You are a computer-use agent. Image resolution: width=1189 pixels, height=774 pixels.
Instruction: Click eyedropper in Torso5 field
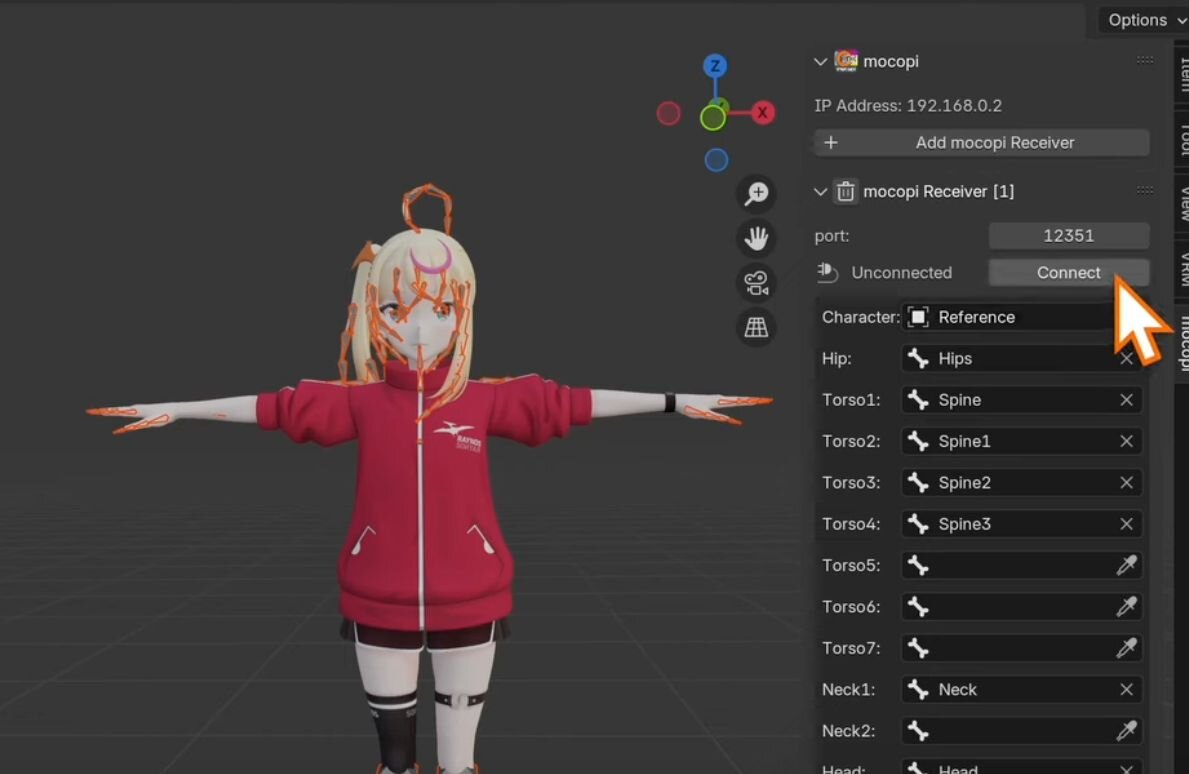tap(1126, 566)
